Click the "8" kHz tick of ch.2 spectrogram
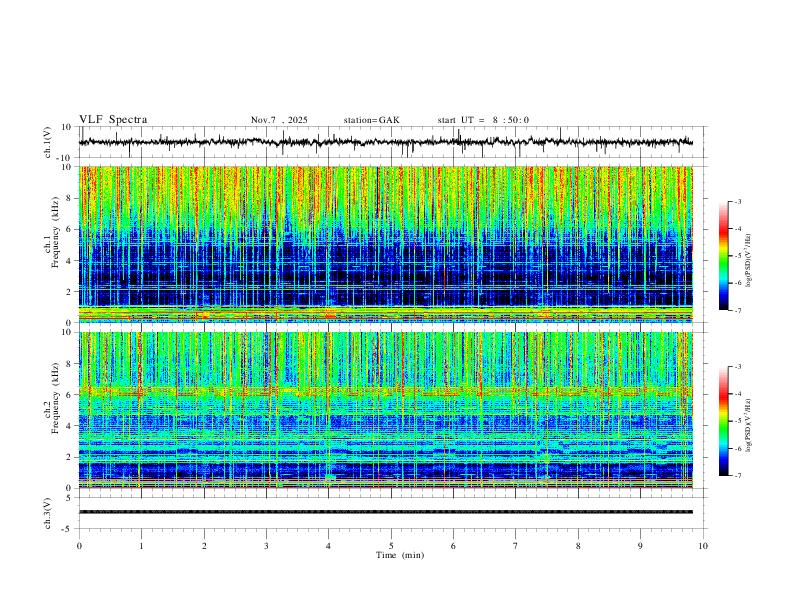 pyautogui.click(x=69, y=364)
